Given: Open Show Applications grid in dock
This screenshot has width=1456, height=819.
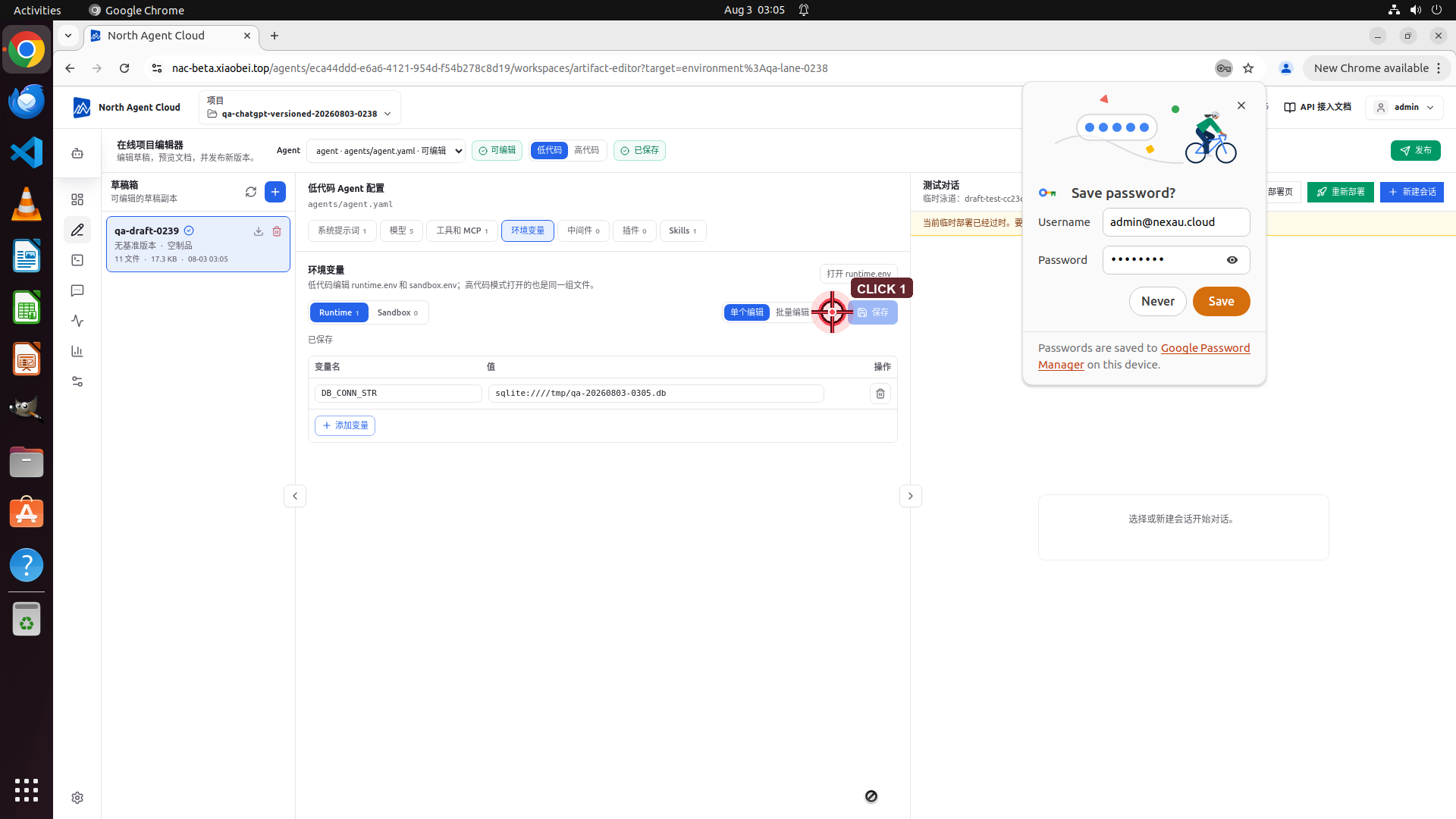Looking at the screenshot, I should pyautogui.click(x=27, y=790).
